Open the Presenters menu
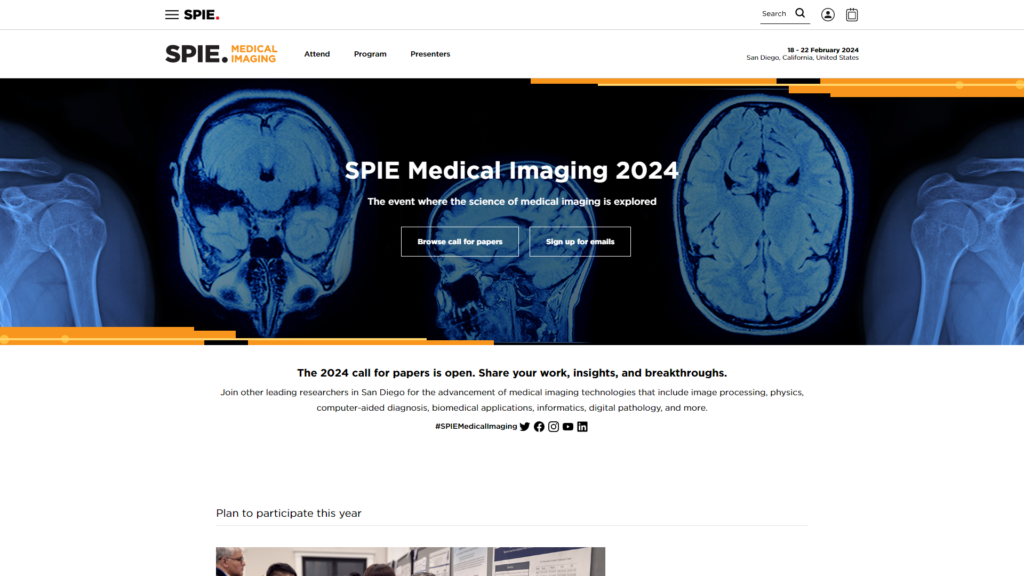Image resolution: width=1024 pixels, height=576 pixels. (x=430, y=54)
